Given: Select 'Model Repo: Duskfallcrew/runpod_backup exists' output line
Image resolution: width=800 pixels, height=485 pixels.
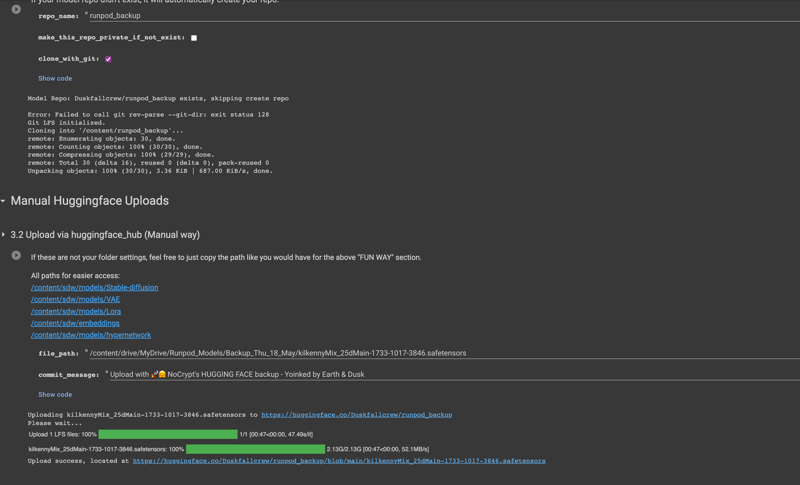Looking at the screenshot, I should coord(158,98).
